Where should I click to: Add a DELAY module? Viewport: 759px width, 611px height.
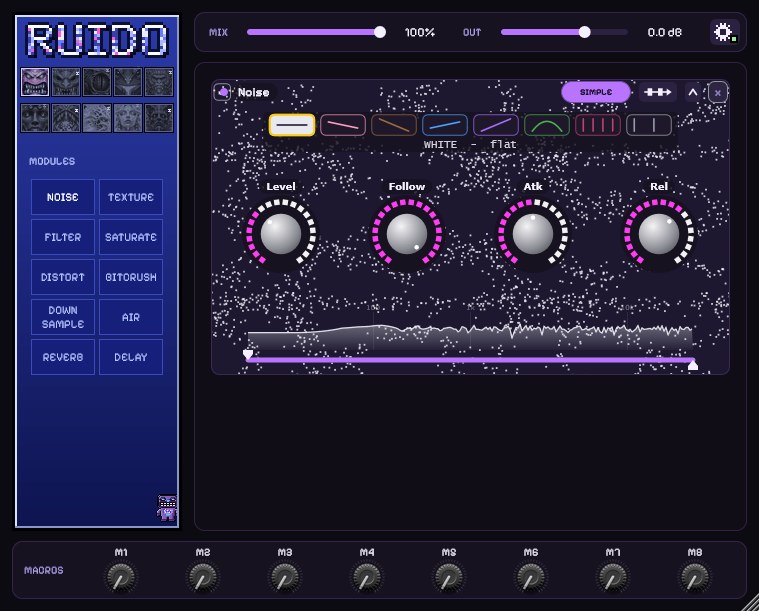pyautogui.click(x=131, y=357)
